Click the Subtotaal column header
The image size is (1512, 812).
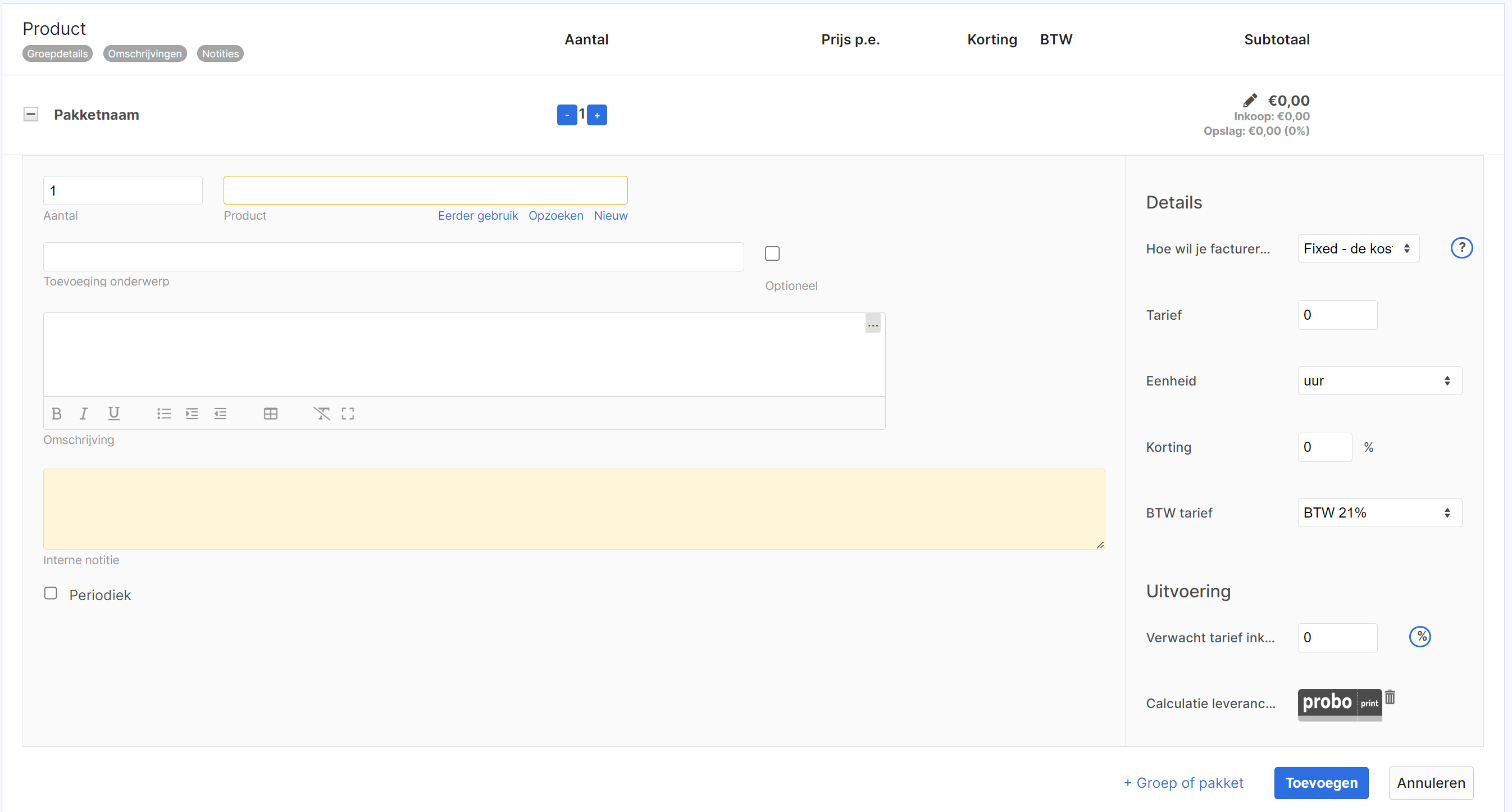coord(1277,39)
